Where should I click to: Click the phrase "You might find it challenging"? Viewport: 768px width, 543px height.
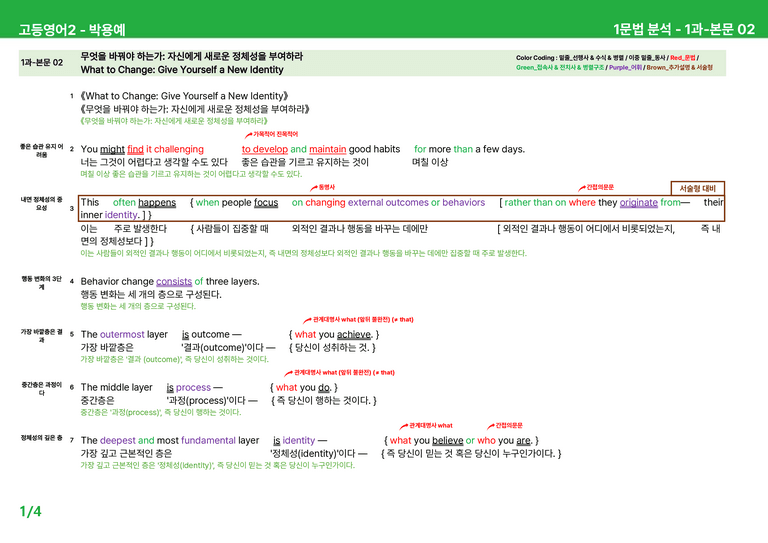coord(142,149)
